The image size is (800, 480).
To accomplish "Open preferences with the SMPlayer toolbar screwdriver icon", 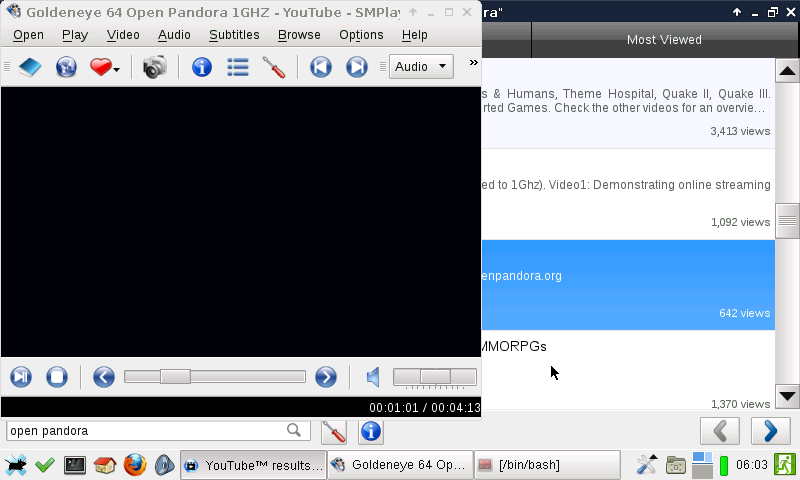I will 274,67.
